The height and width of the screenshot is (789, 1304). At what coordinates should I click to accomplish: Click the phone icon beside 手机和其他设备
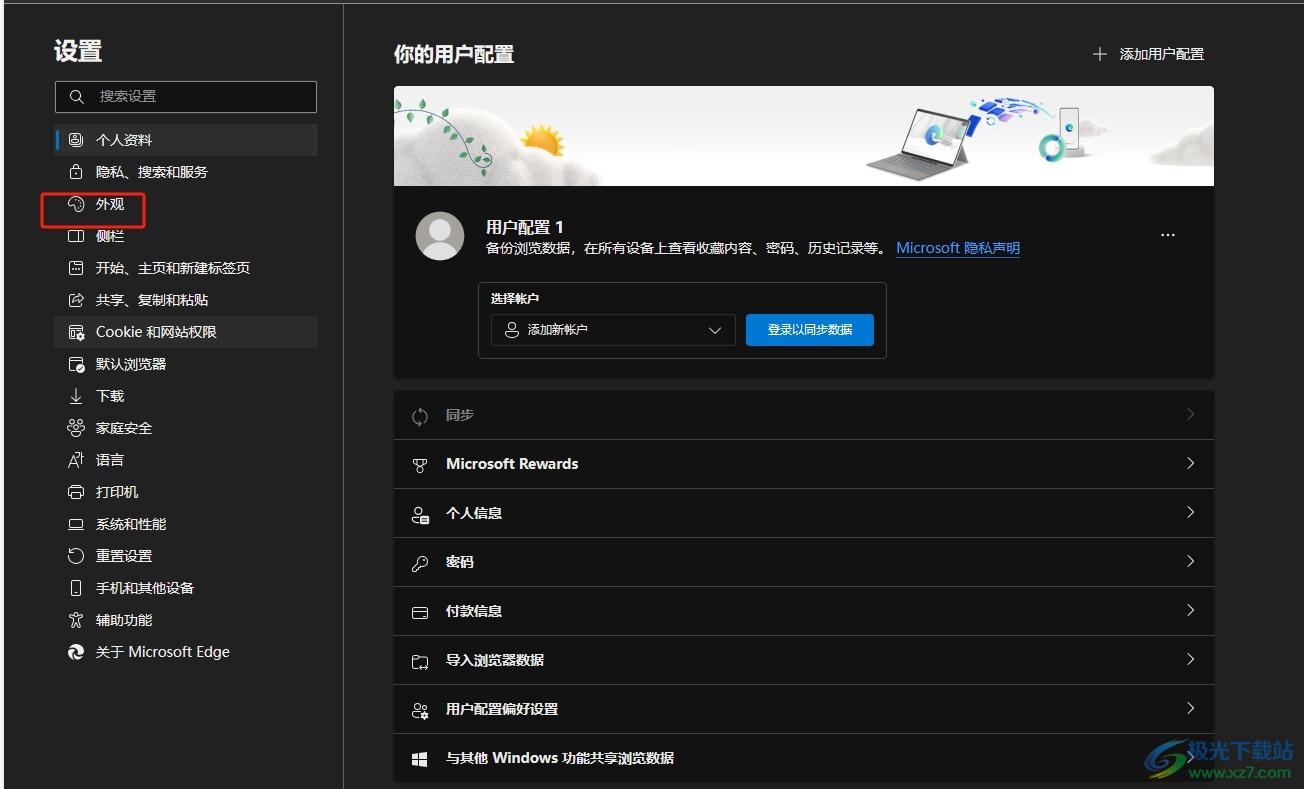(76, 588)
